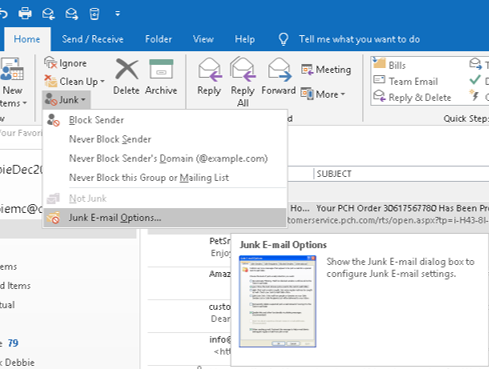The image size is (489, 369).
Task: Open the View ribbon tab
Action: tap(203, 39)
